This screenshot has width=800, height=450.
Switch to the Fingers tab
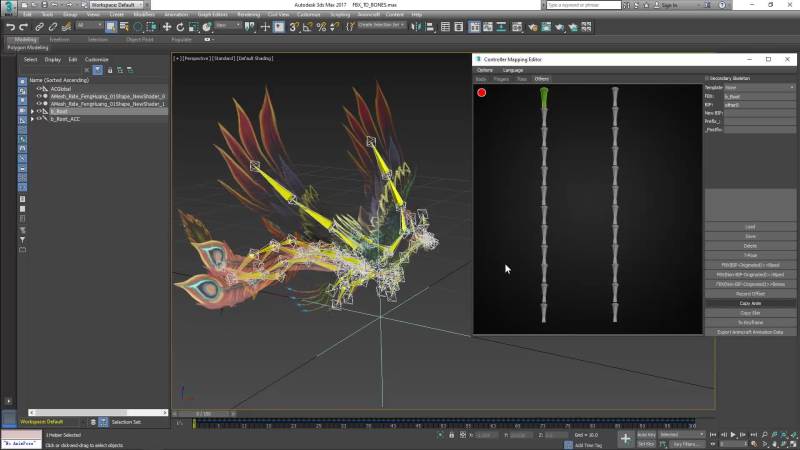[501, 78]
